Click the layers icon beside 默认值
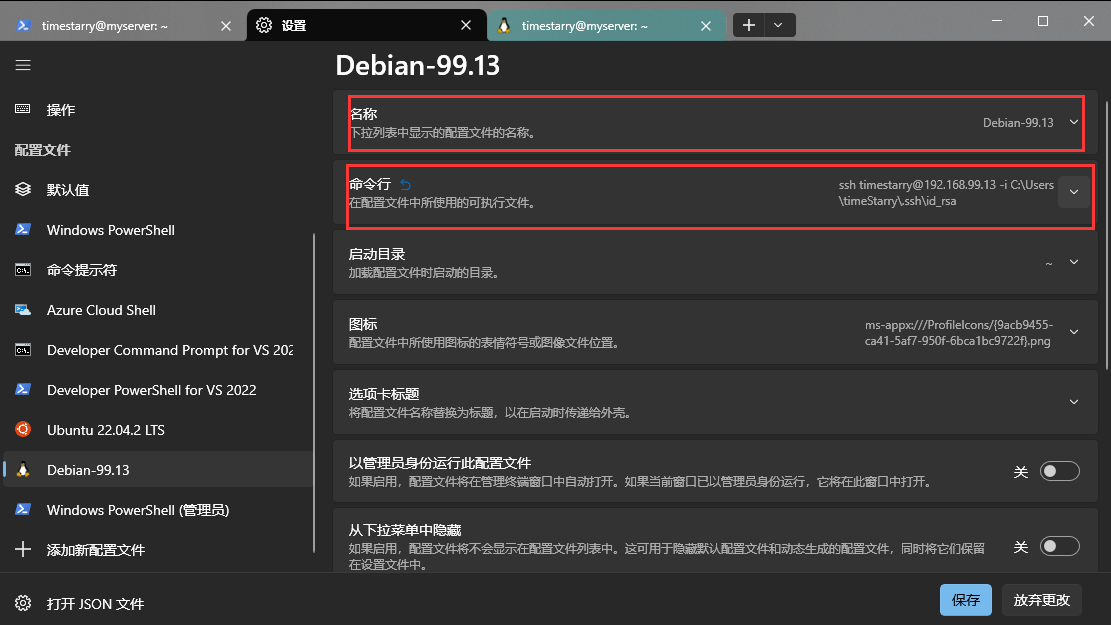 click(23, 189)
